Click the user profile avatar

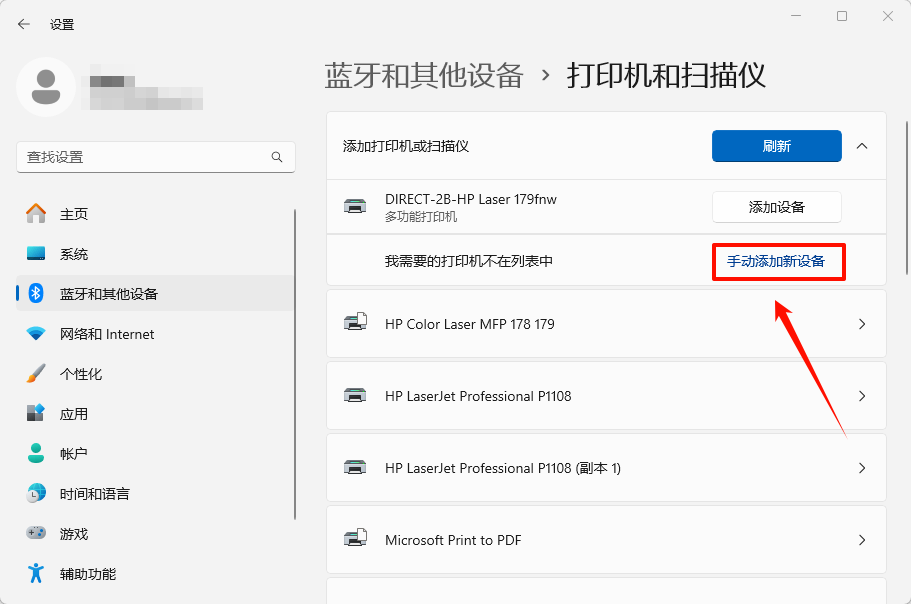[46, 87]
